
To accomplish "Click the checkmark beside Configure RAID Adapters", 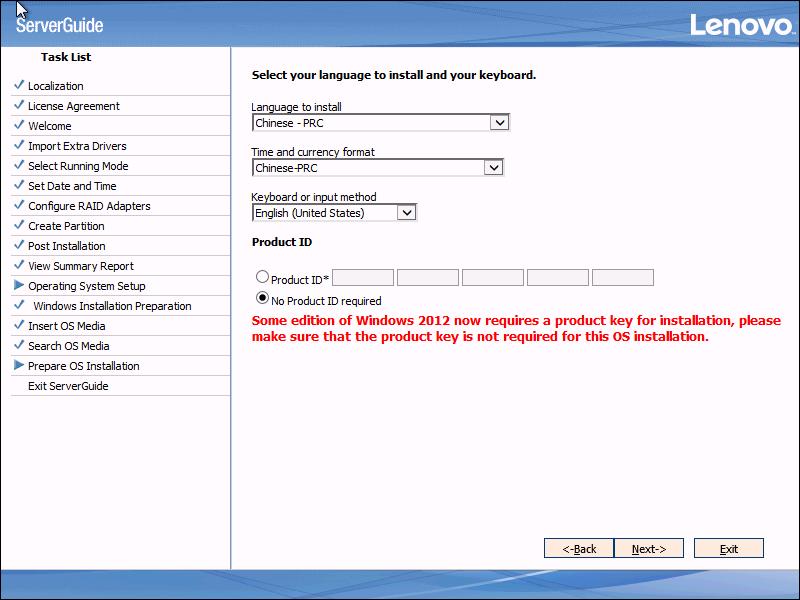I will (19, 206).
